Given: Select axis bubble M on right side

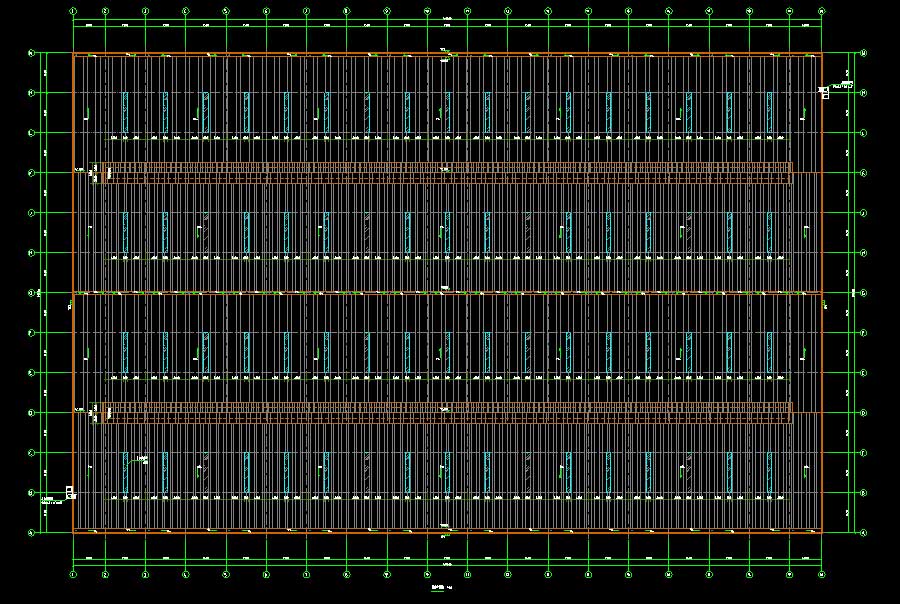Looking at the screenshot, I should [x=863, y=92].
